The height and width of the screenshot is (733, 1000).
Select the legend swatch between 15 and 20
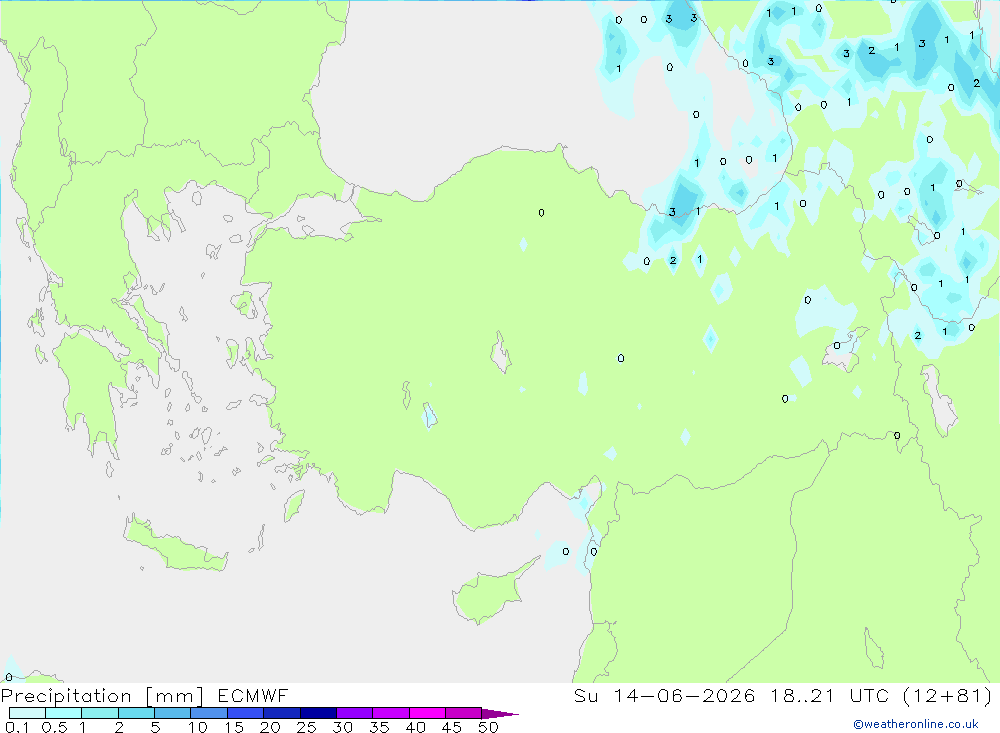tap(246, 713)
